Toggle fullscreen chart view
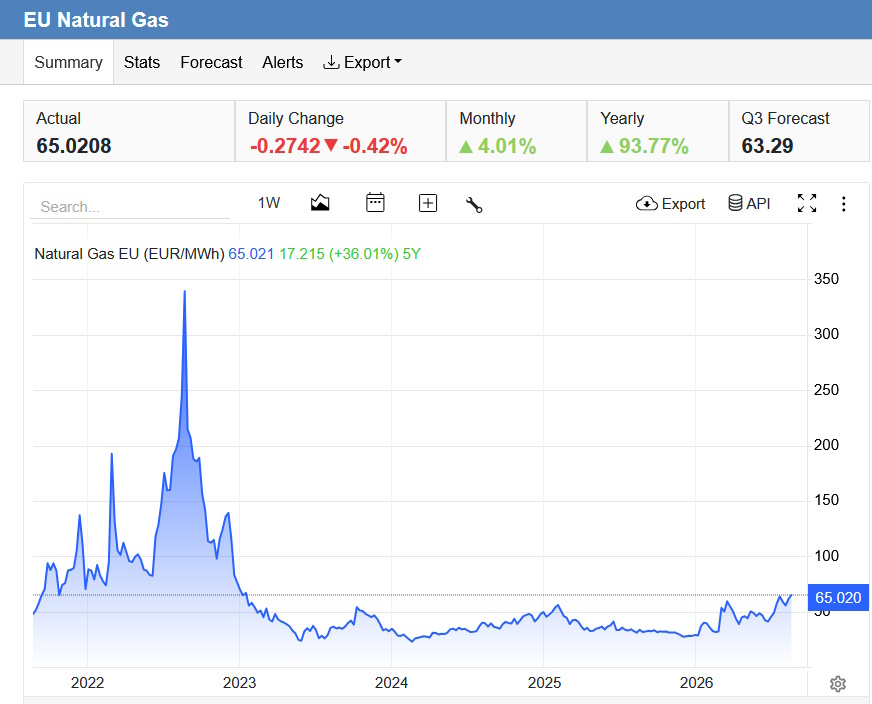Viewport: 872px width, 704px height. (807, 204)
